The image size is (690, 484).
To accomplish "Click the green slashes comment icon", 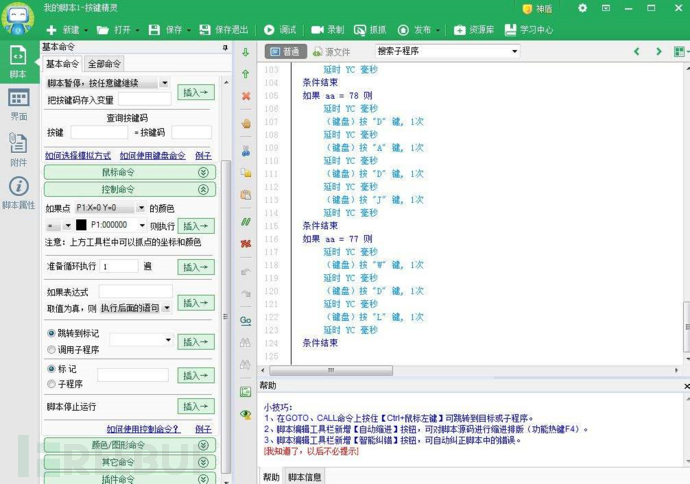I will point(246,222).
